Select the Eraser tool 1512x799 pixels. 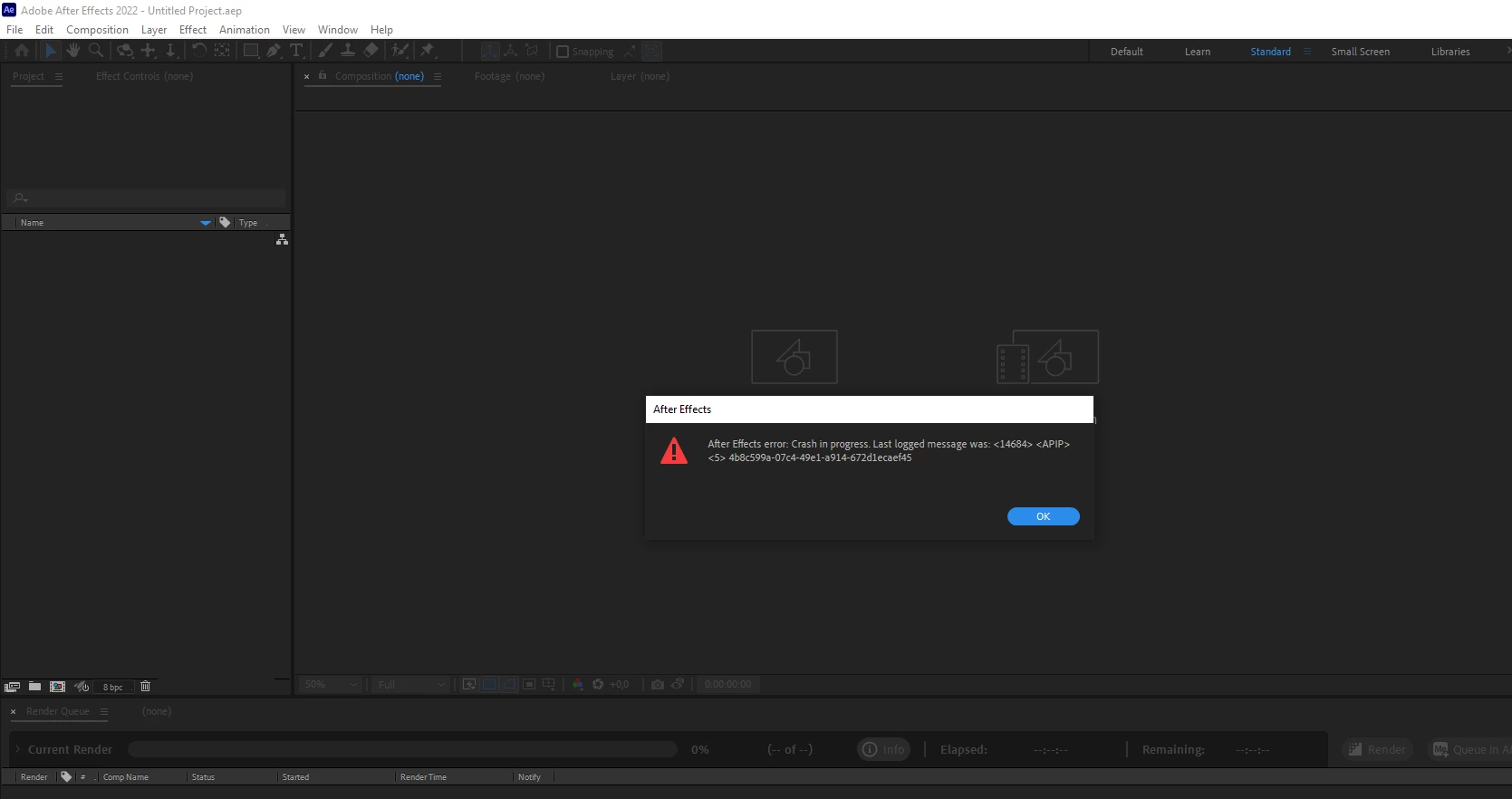click(371, 51)
